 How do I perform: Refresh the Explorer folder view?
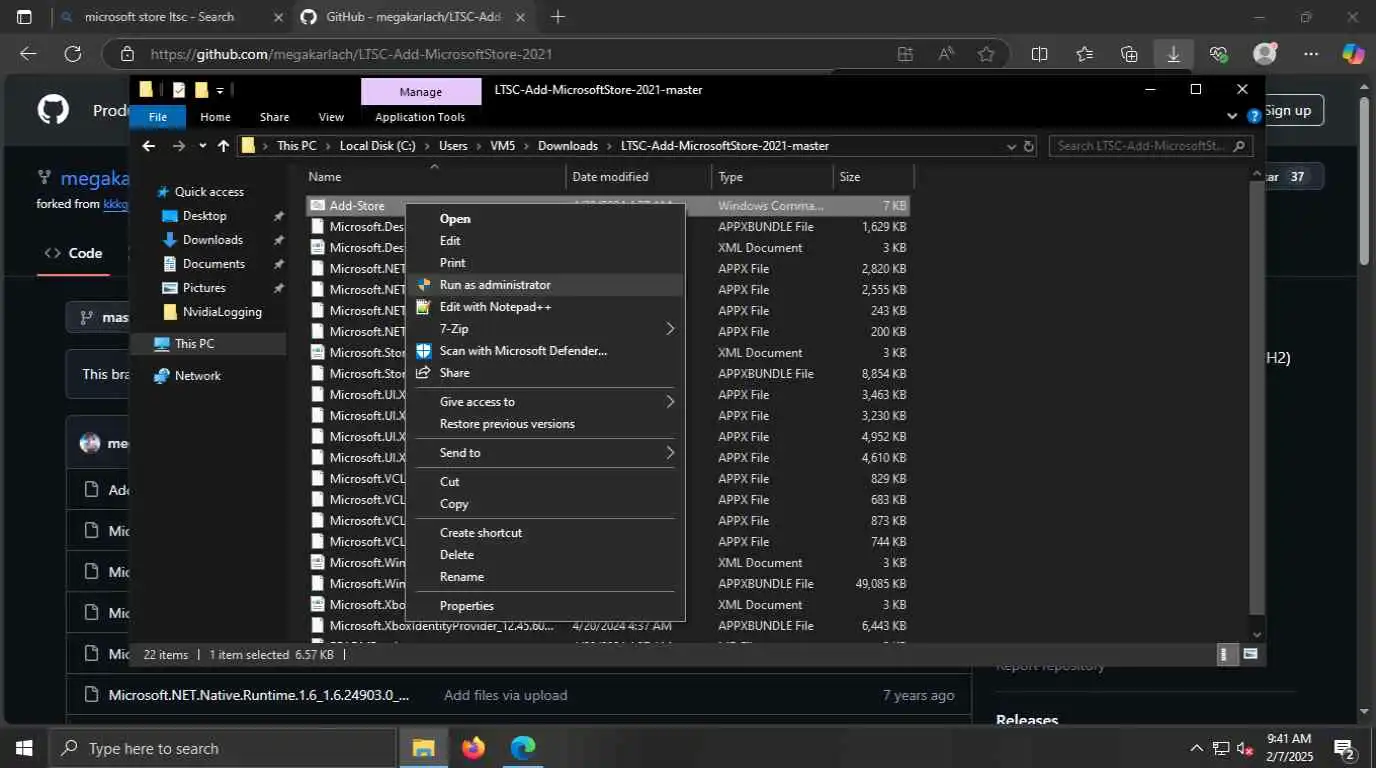(1029, 146)
